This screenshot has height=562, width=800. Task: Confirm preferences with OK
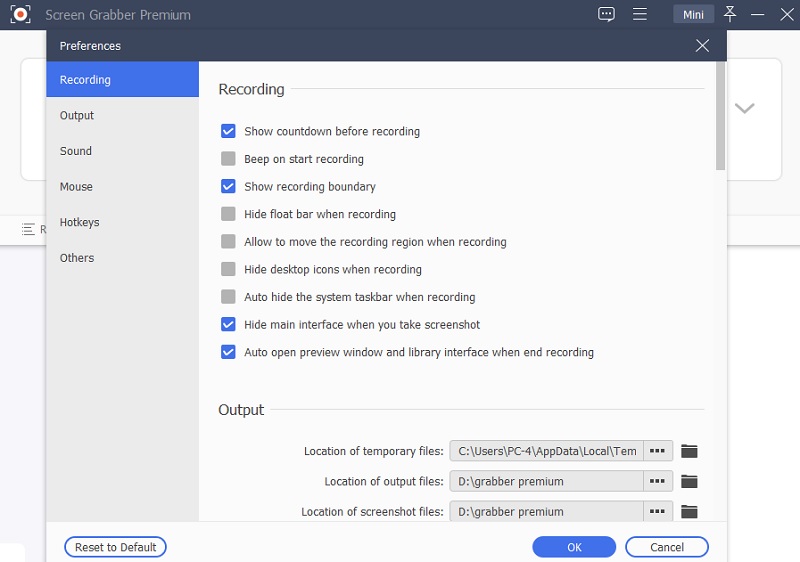[x=574, y=547]
